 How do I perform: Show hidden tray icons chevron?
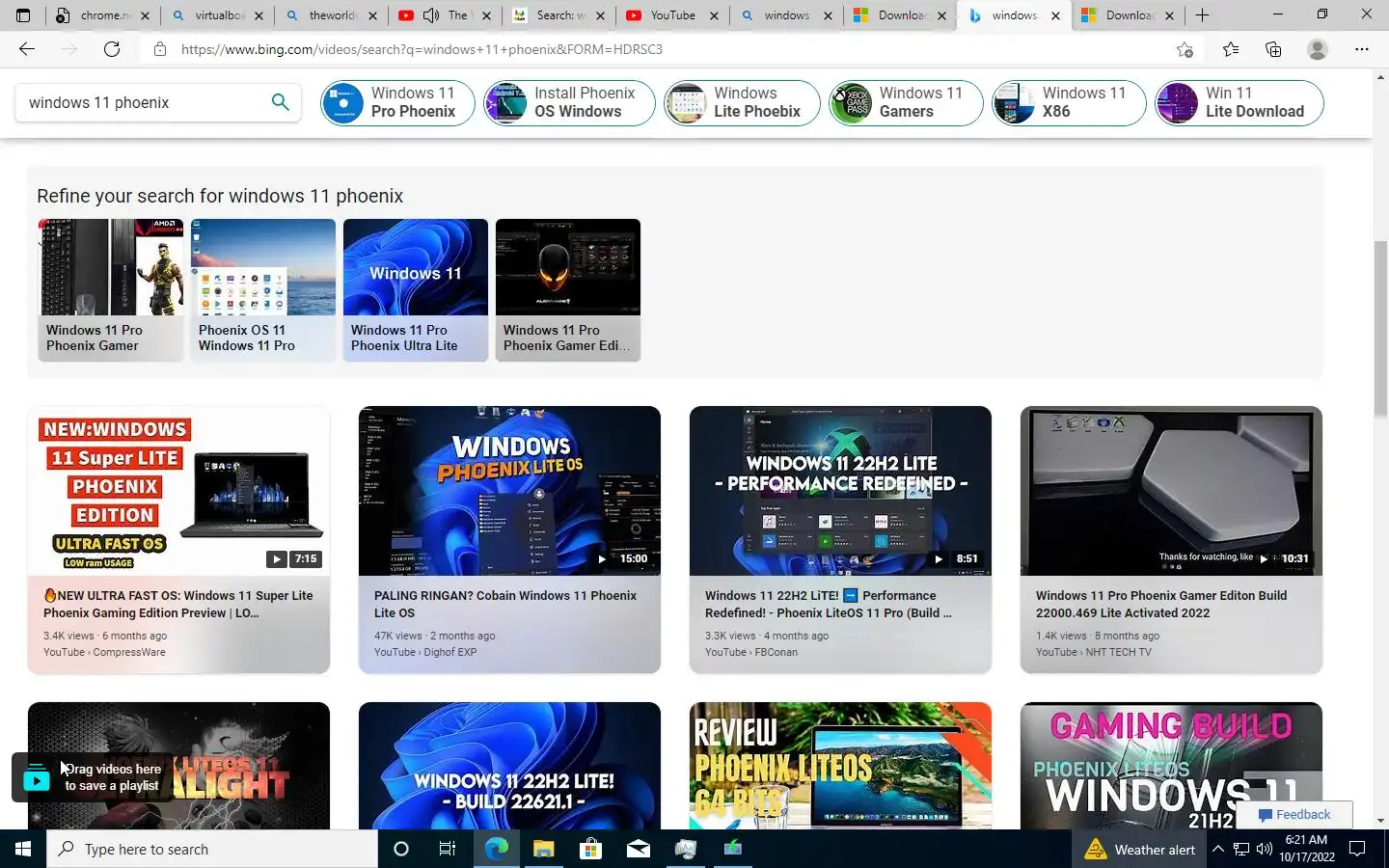tap(1218, 850)
